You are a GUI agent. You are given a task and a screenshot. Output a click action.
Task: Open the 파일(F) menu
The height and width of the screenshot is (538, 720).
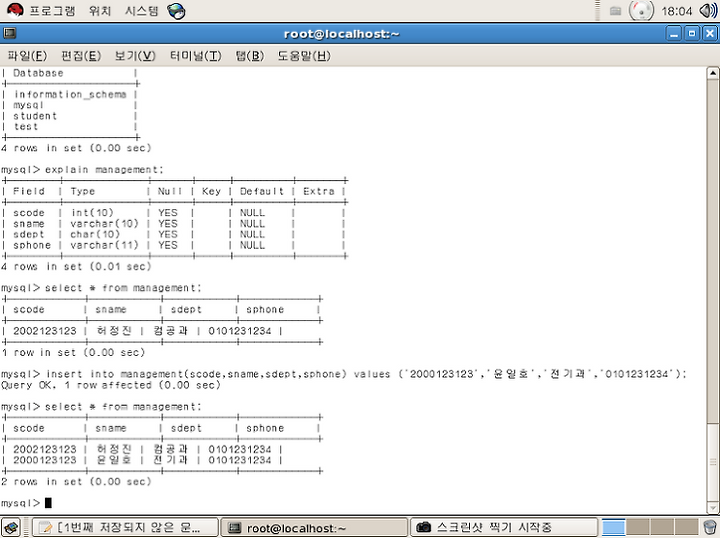coord(27,56)
